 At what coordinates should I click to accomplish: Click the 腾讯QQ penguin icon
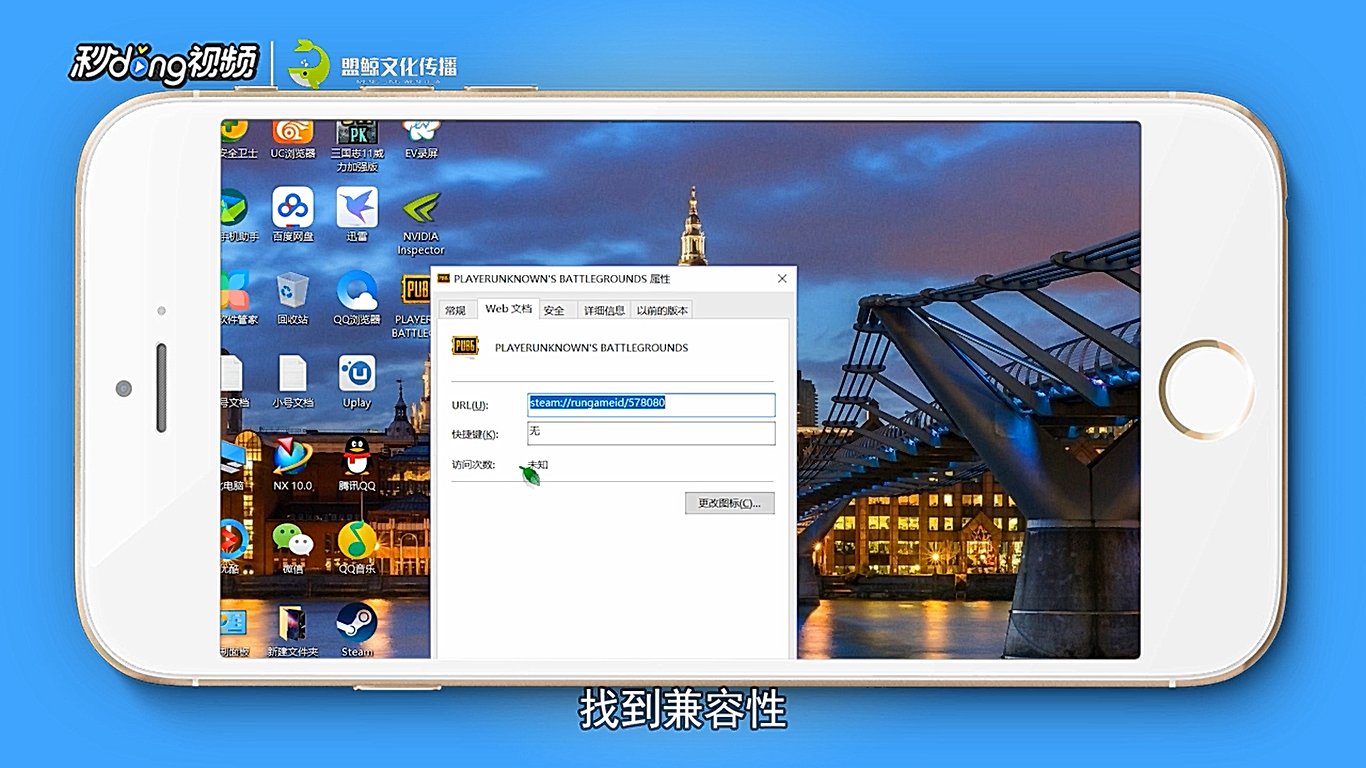pyautogui.click(x=357, y=464)
